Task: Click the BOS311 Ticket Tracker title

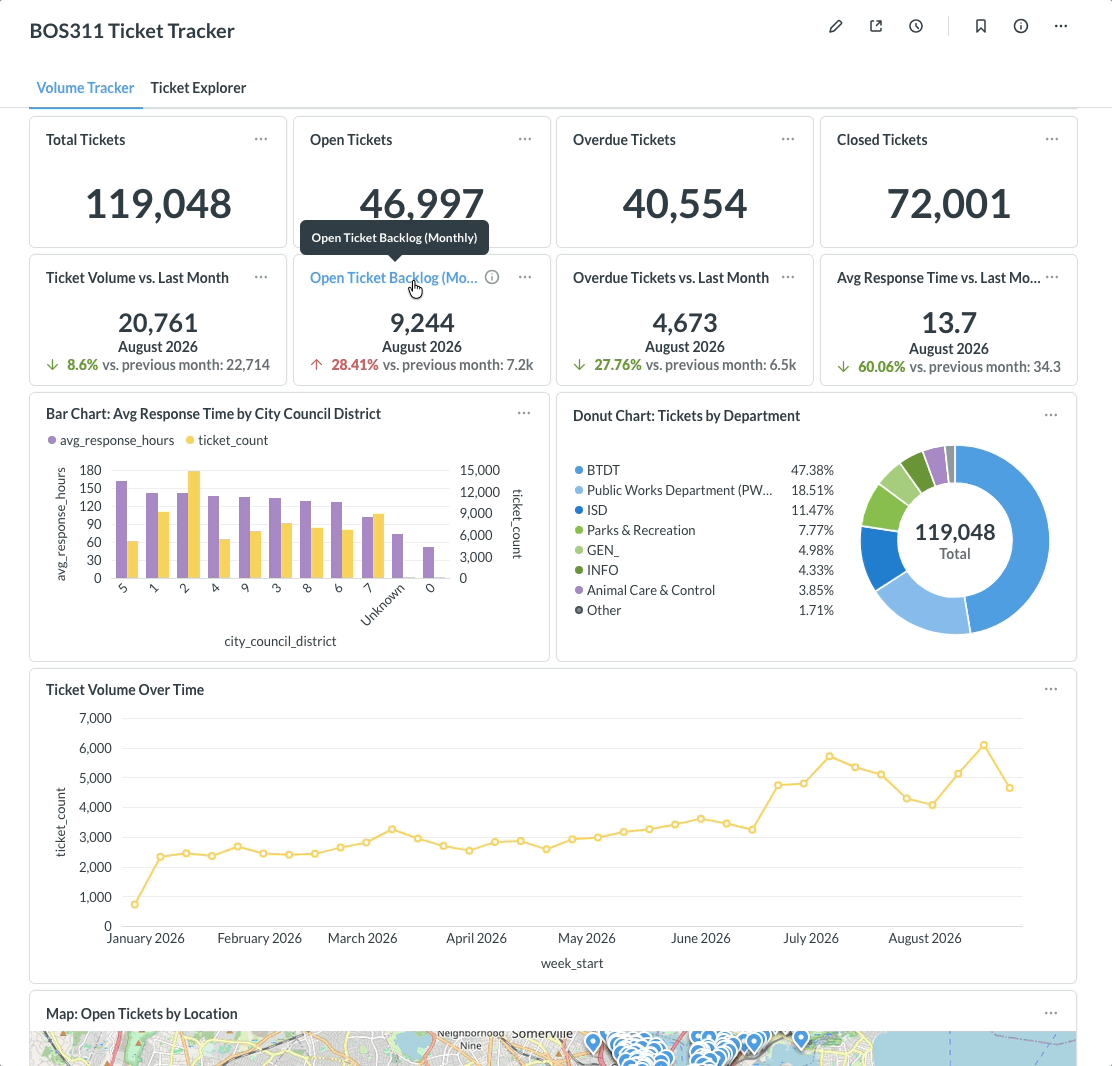Action: click(132, 31)
